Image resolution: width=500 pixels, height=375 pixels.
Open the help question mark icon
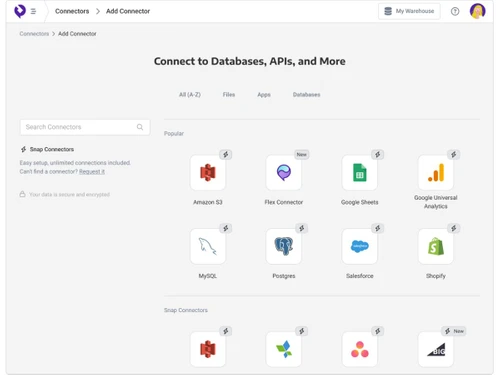(455, 11)
